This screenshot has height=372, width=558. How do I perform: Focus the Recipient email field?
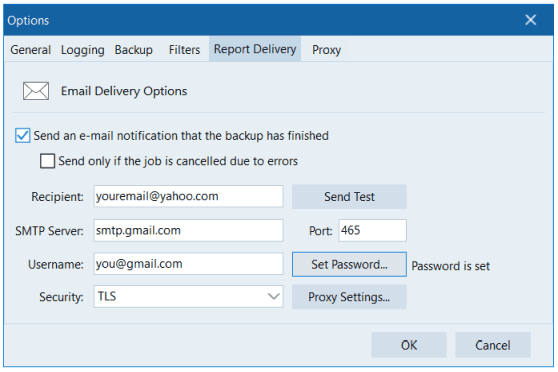[x=188, y=196]
